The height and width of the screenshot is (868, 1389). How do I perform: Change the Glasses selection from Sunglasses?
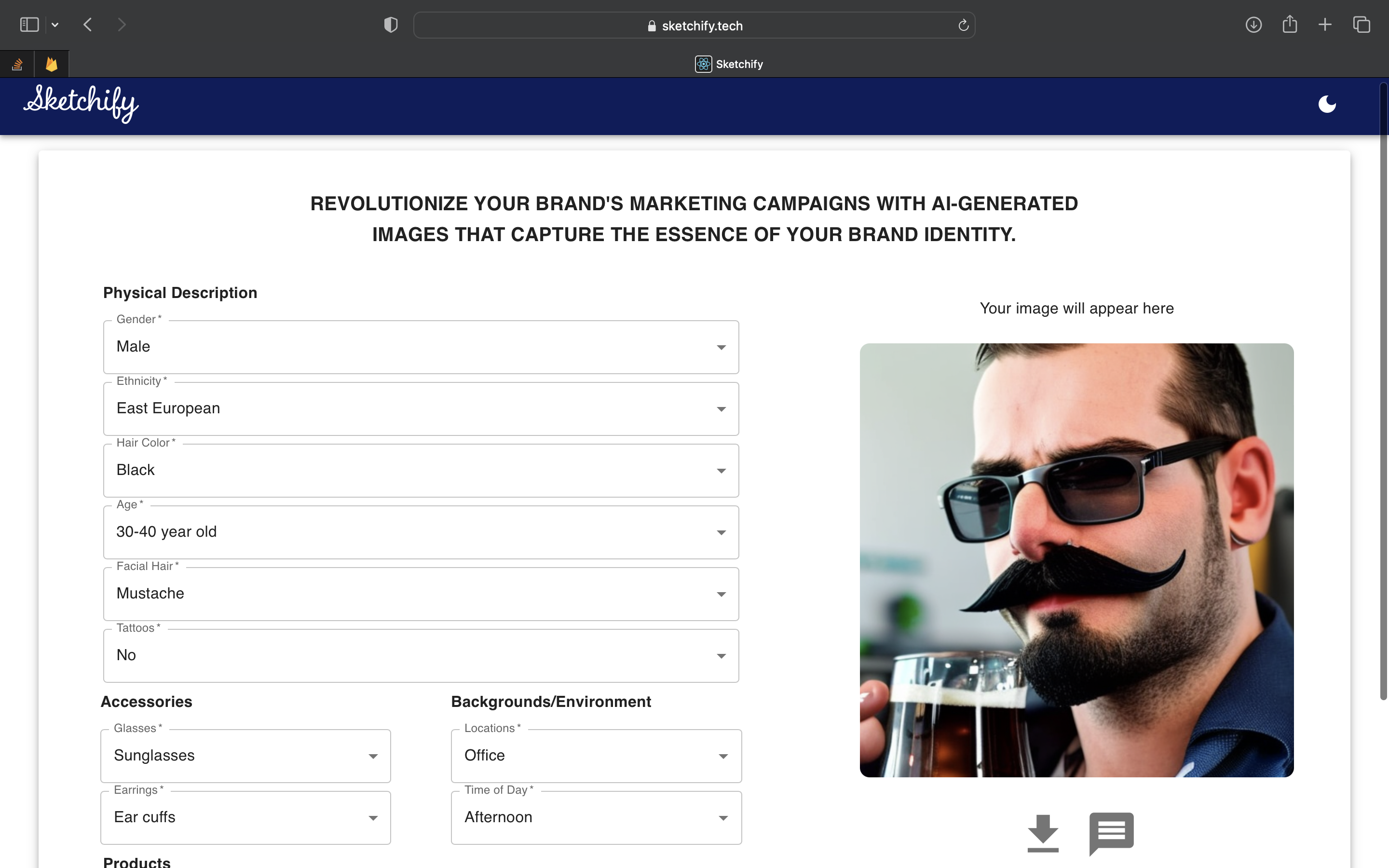click(x=245, y=756)
